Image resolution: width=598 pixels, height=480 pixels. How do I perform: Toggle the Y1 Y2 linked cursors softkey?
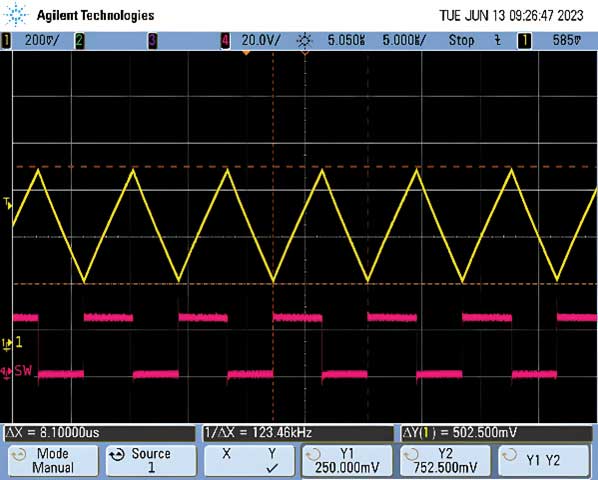543,460
